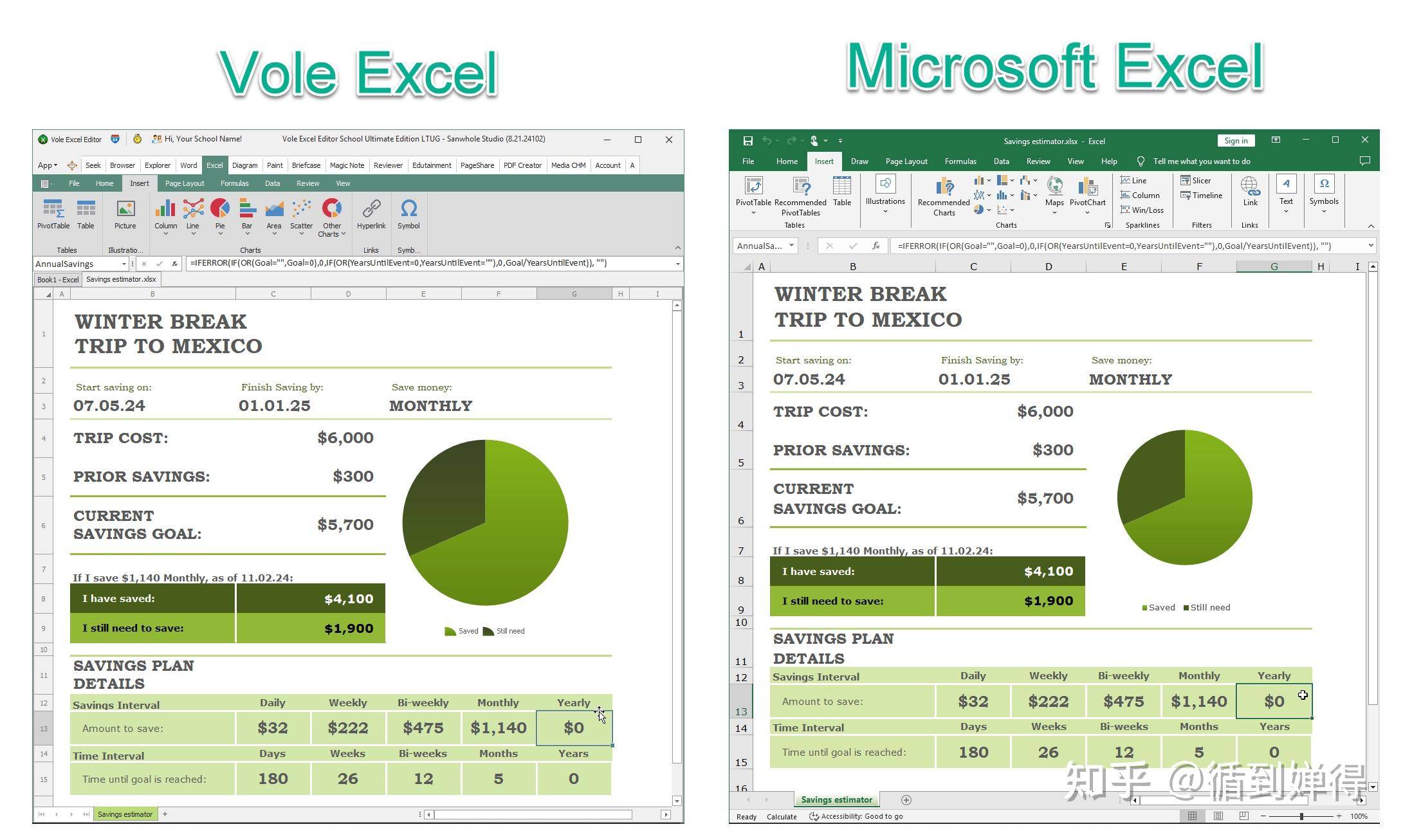1403x840 pixels.
Task: Open the PivotChart dropdown in Microsoft Excel
Action: (1087, 212)
